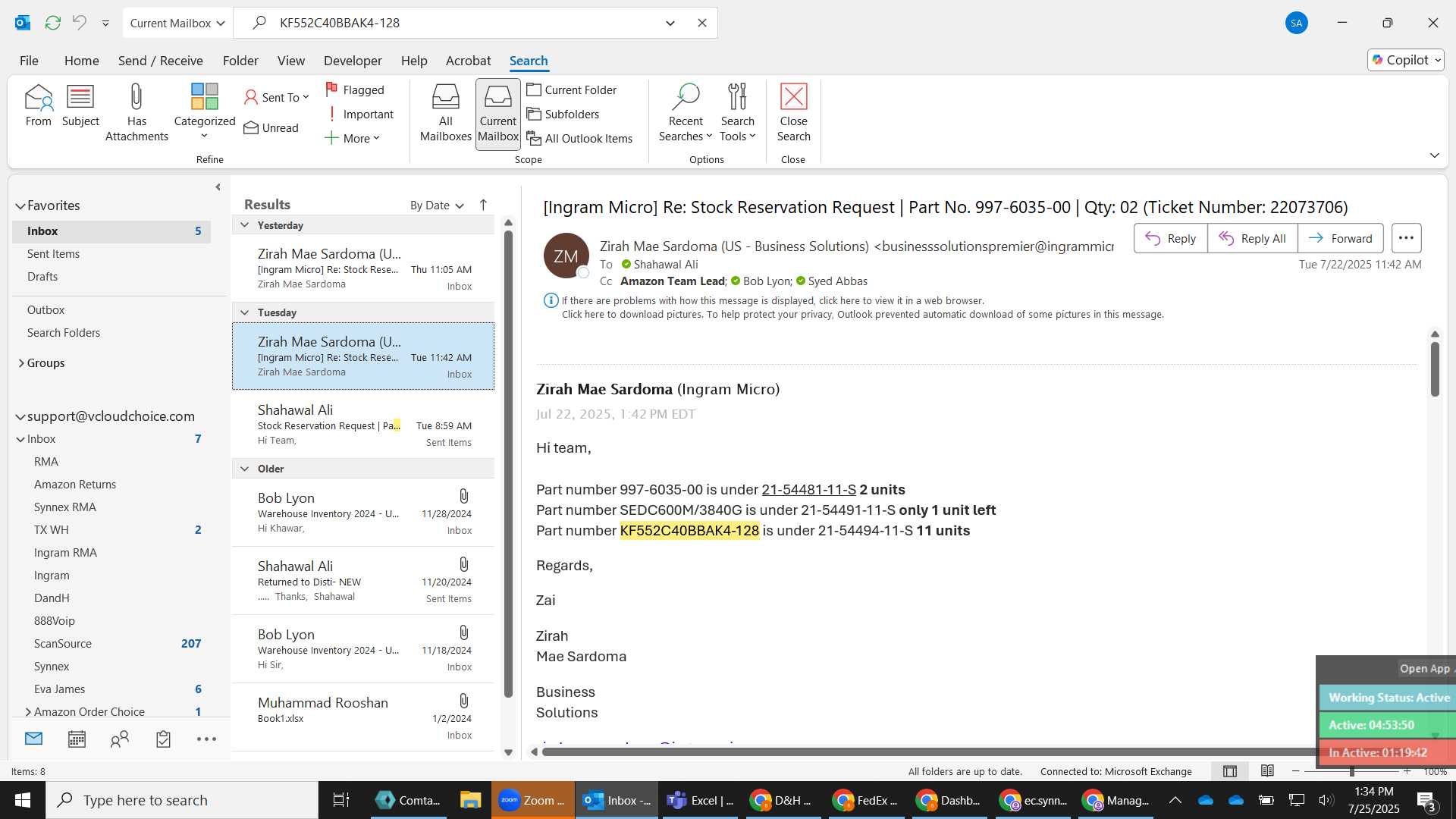Viewport: 1456px width, 819px height.
Task: Collapse the Older results group
Action: (x=244, y=469)
